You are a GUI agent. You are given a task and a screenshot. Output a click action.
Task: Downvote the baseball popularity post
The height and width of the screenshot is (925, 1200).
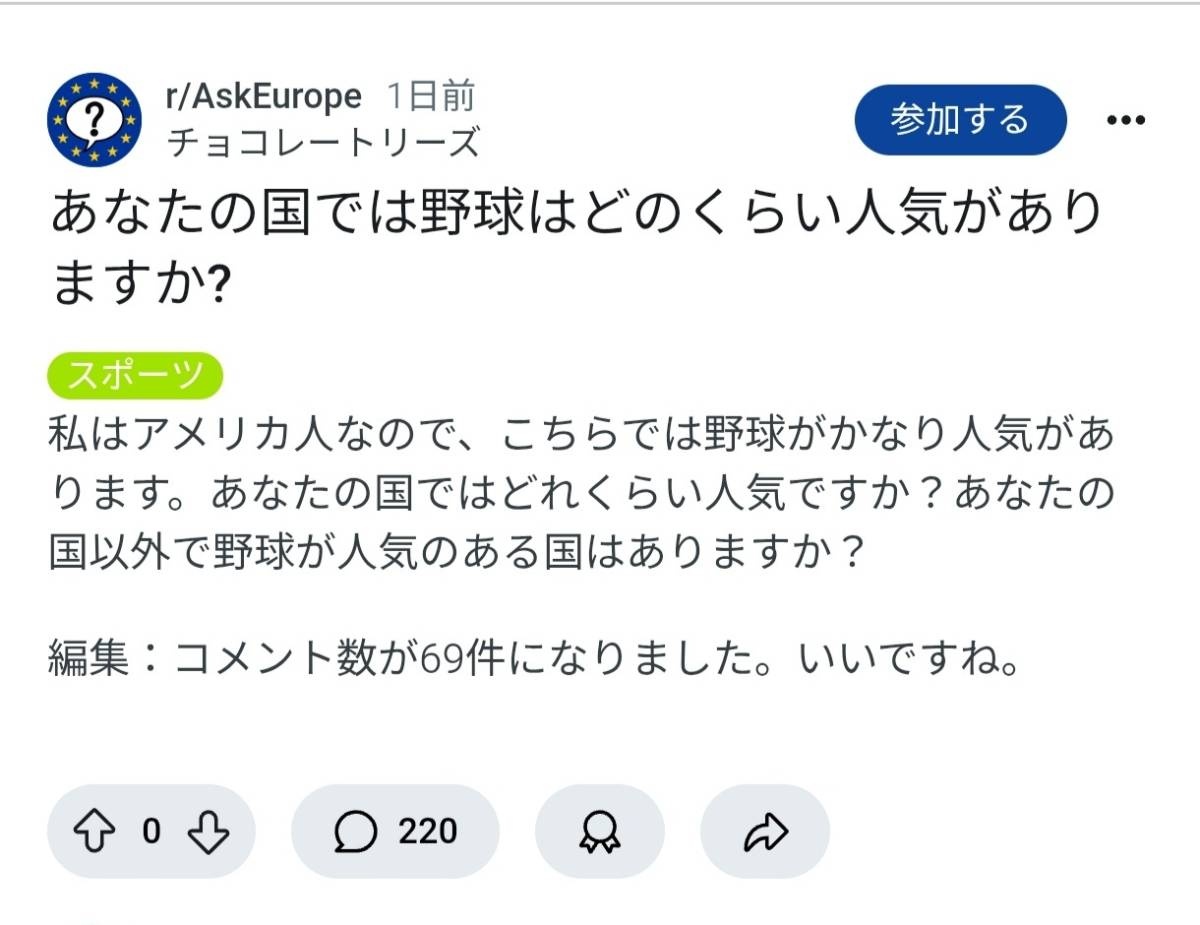pos(207,831)
